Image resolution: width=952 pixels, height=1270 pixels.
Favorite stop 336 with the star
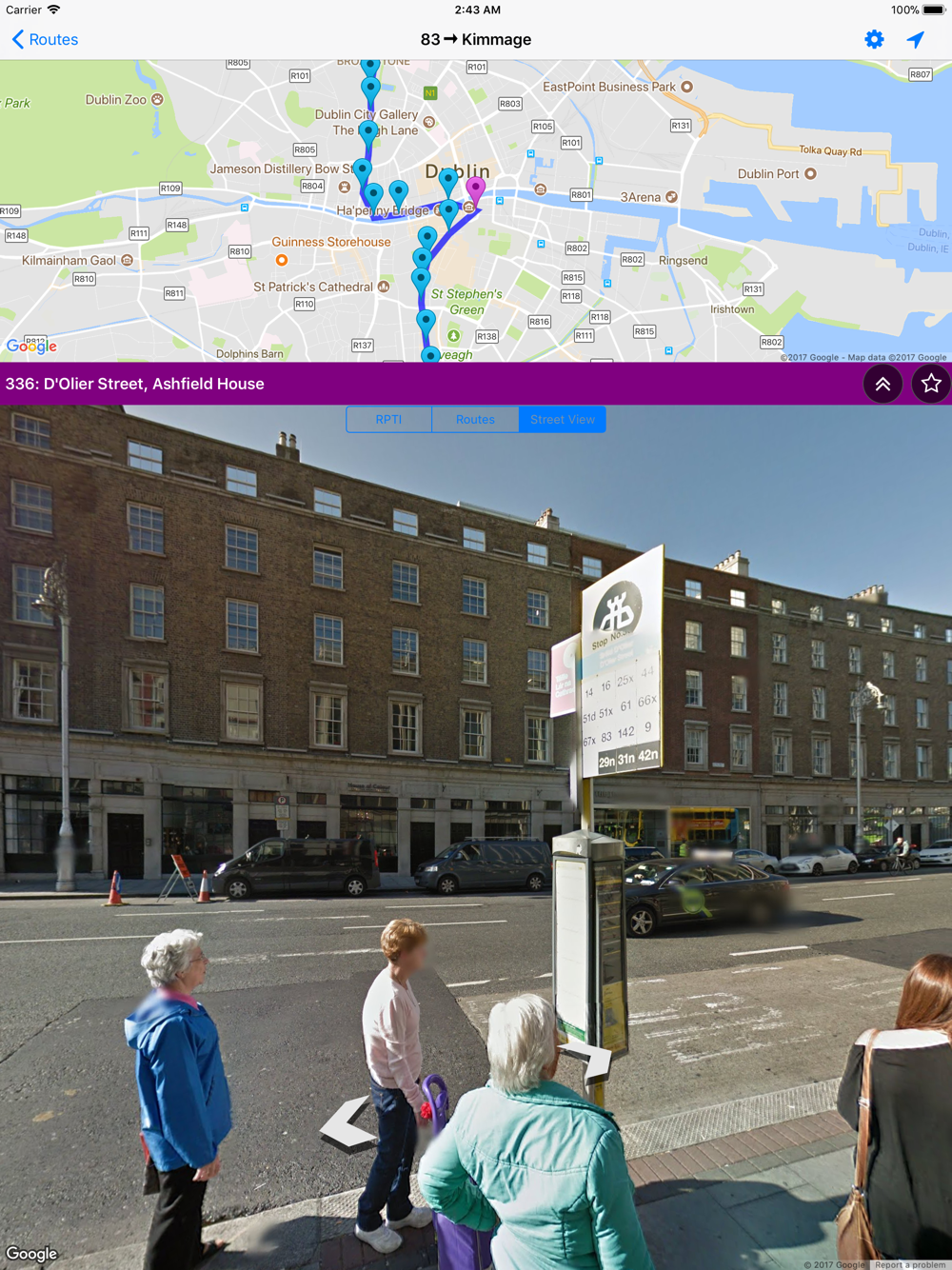pyautogui.click(x=930, y=384)
